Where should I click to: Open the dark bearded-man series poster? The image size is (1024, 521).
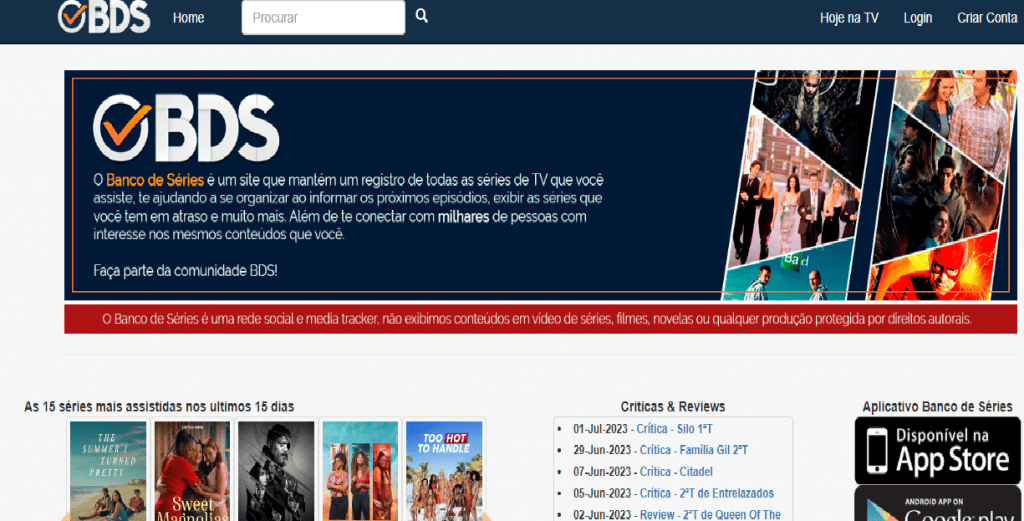pyautogui.click(x=276, y=470)
